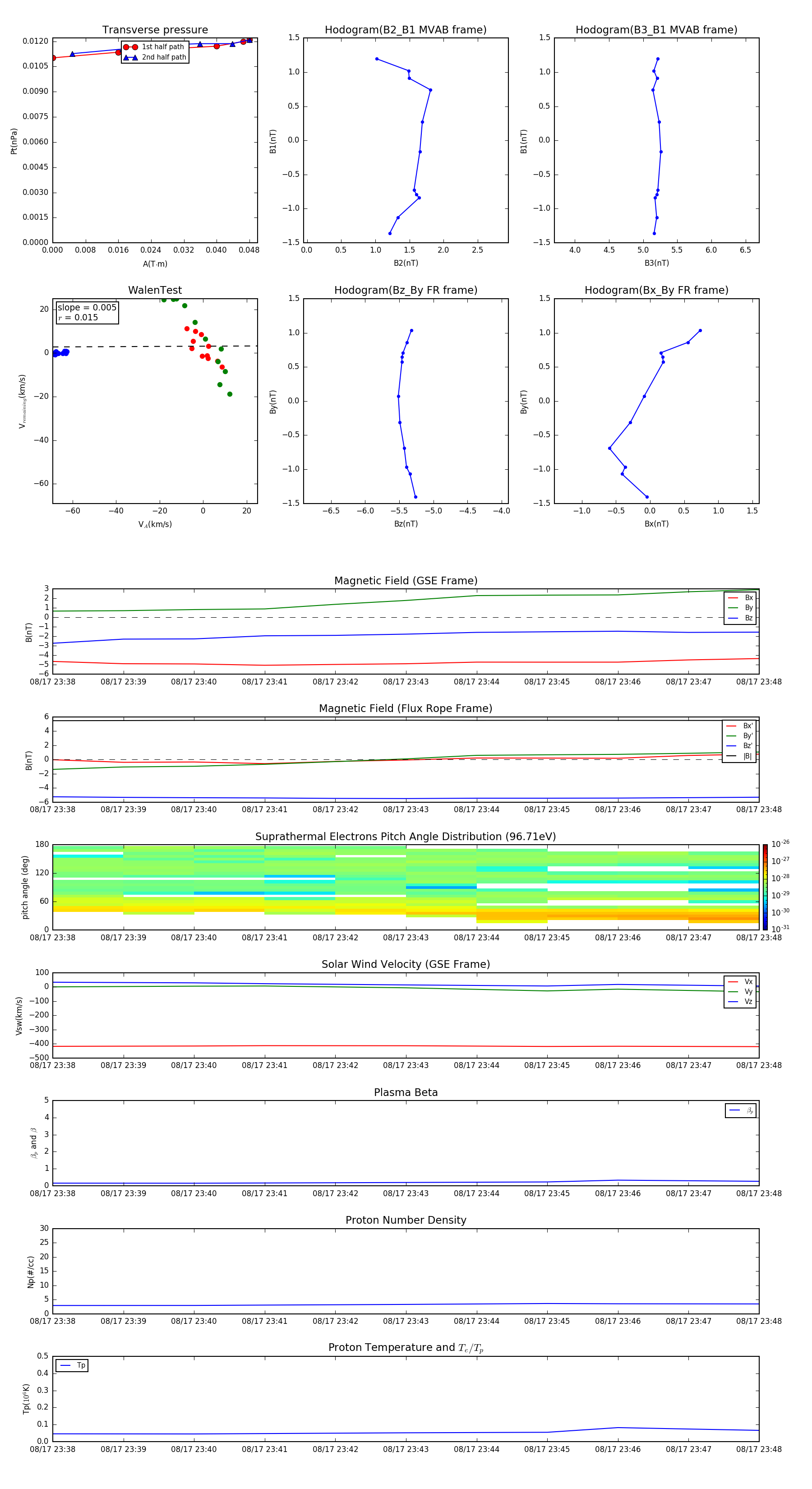
Task: Click the "Bz(nT)" x-axis label
Action: 406,524
